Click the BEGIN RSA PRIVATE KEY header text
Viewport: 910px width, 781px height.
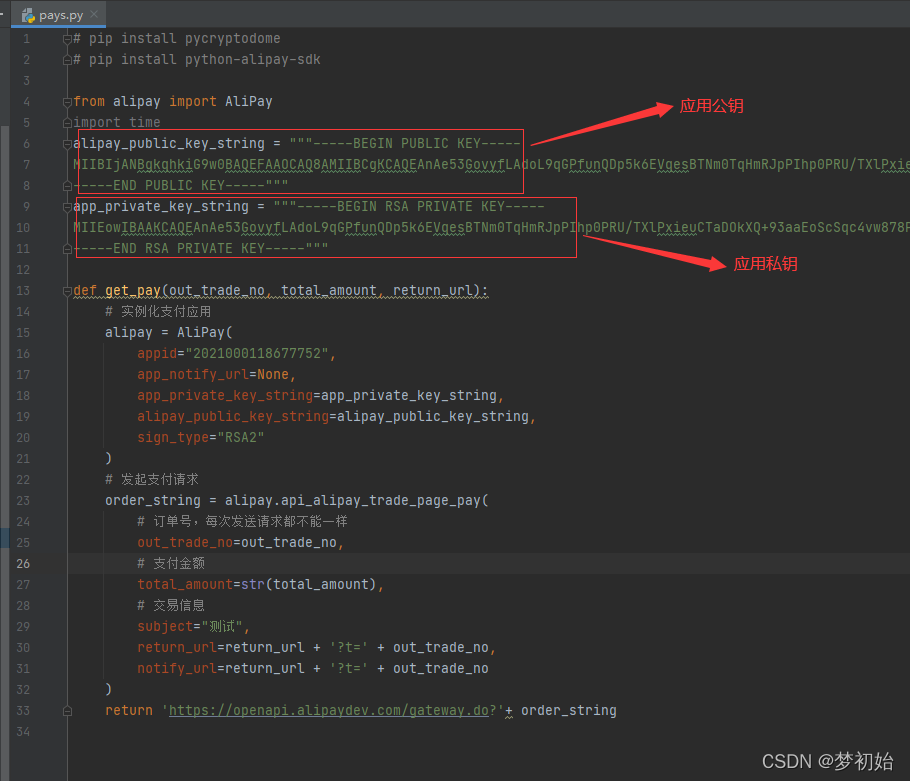(420, 207)
